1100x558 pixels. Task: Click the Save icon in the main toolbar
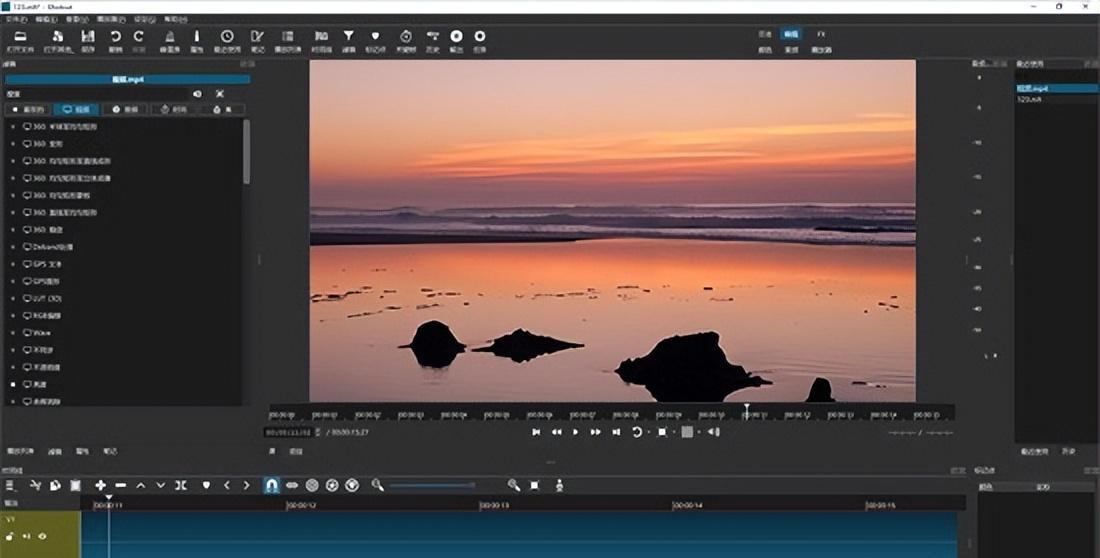tap(88, 37)
